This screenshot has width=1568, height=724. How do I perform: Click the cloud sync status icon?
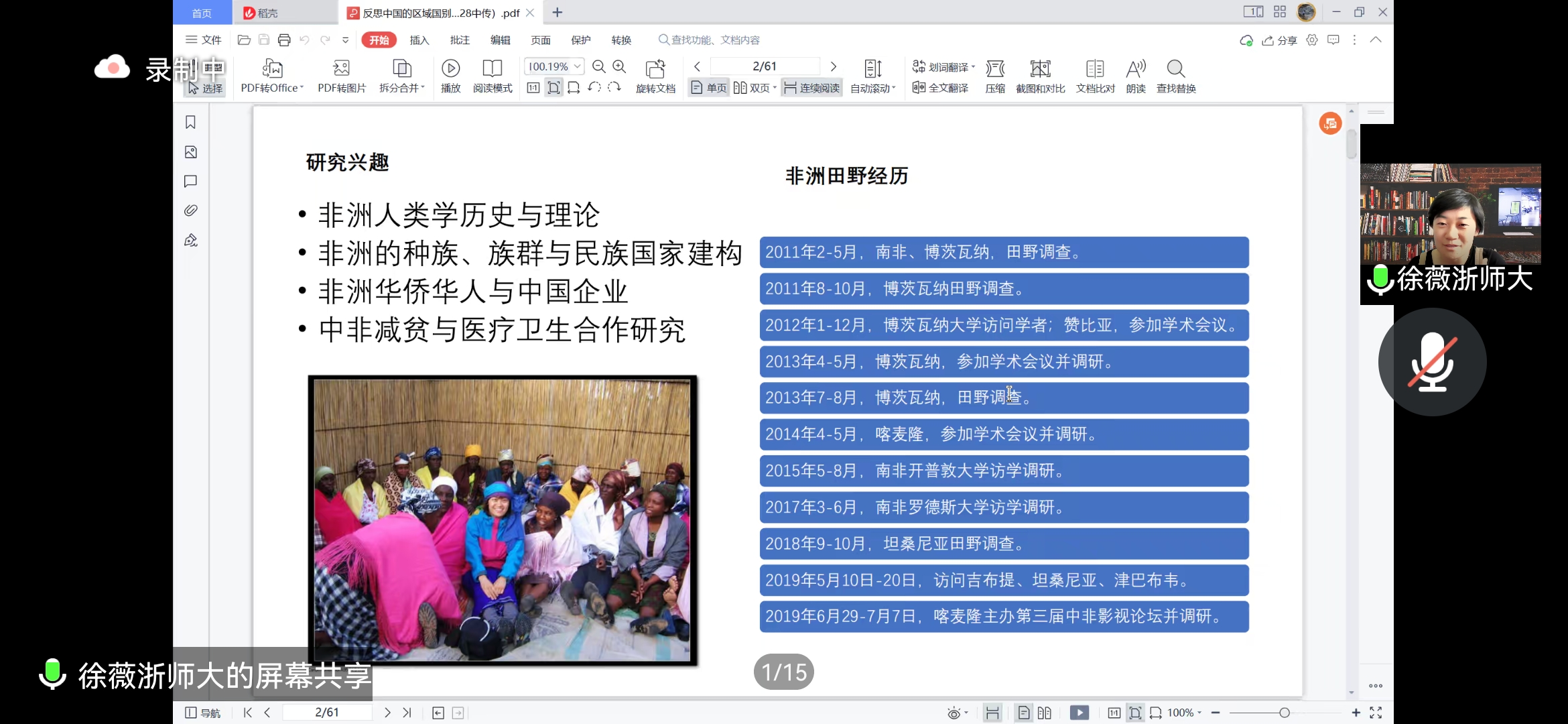coord(1246,40)
